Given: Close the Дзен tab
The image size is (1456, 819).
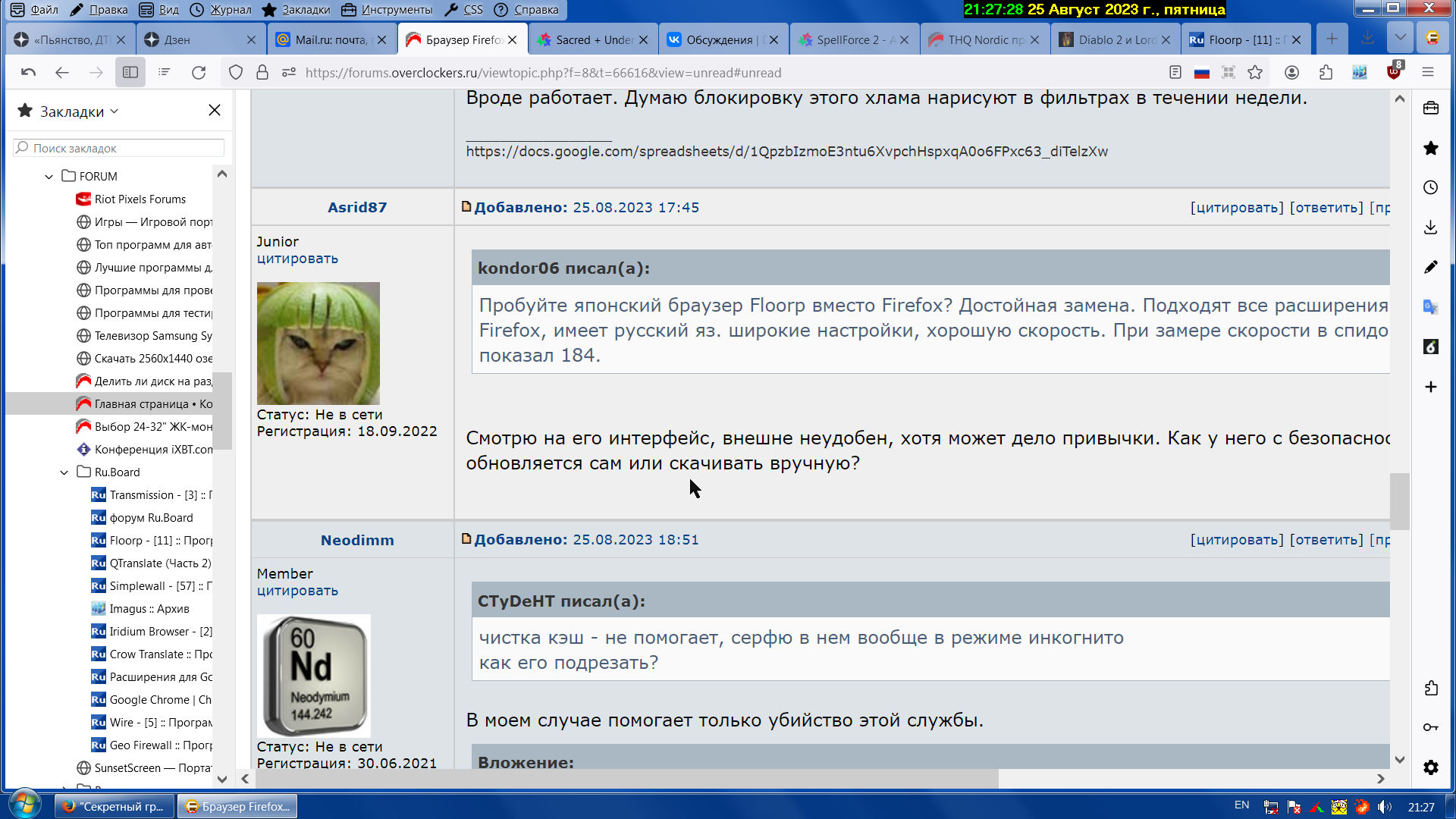Looking at the screenshot, I should [252, 40].
